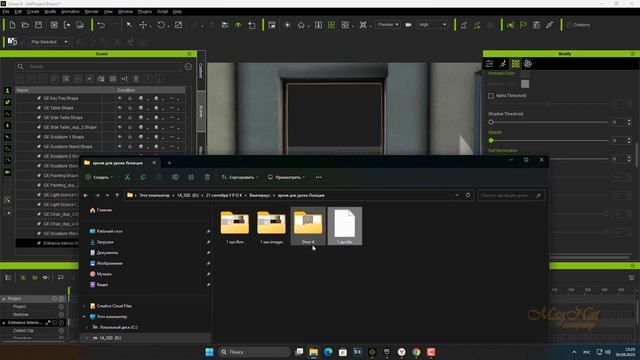This screenshot has width=640, height=360.
Task: Click the Home view icon in toolbar
Action: [301, 25]
